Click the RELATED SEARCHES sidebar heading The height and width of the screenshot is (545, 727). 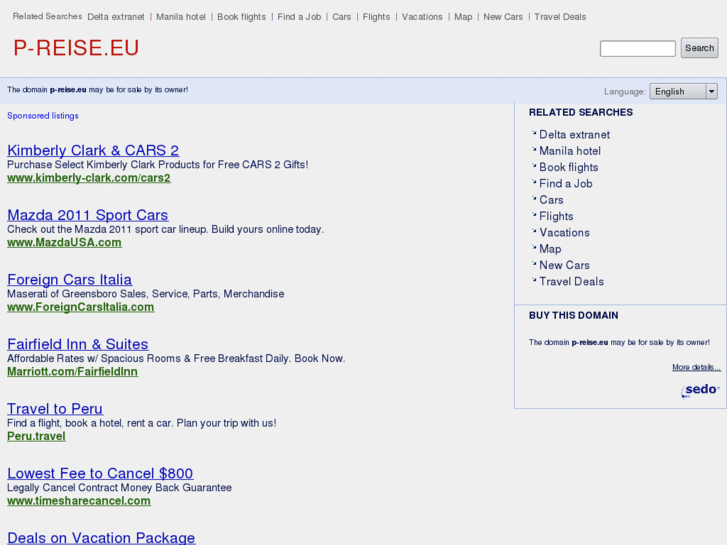click(x=580, y=113)
